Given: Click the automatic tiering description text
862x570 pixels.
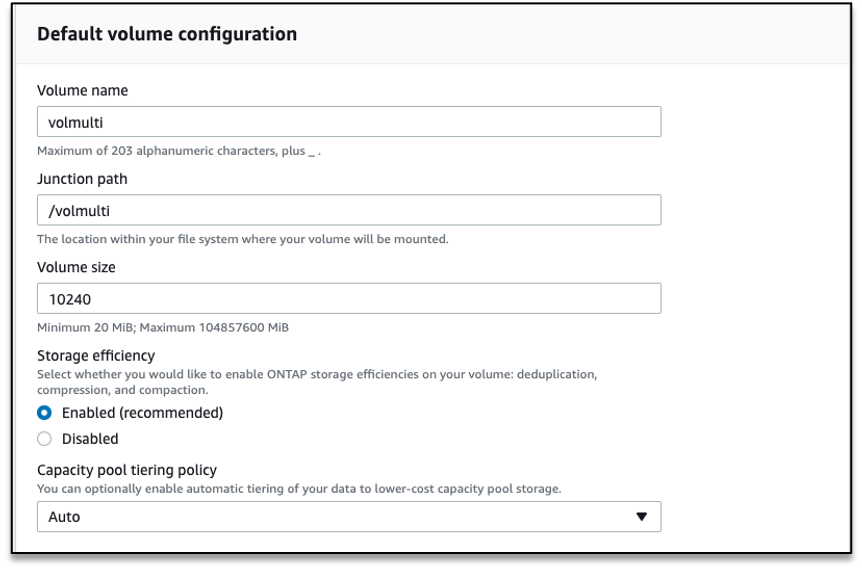Looking at the screenshot, I should coord(299,489).
